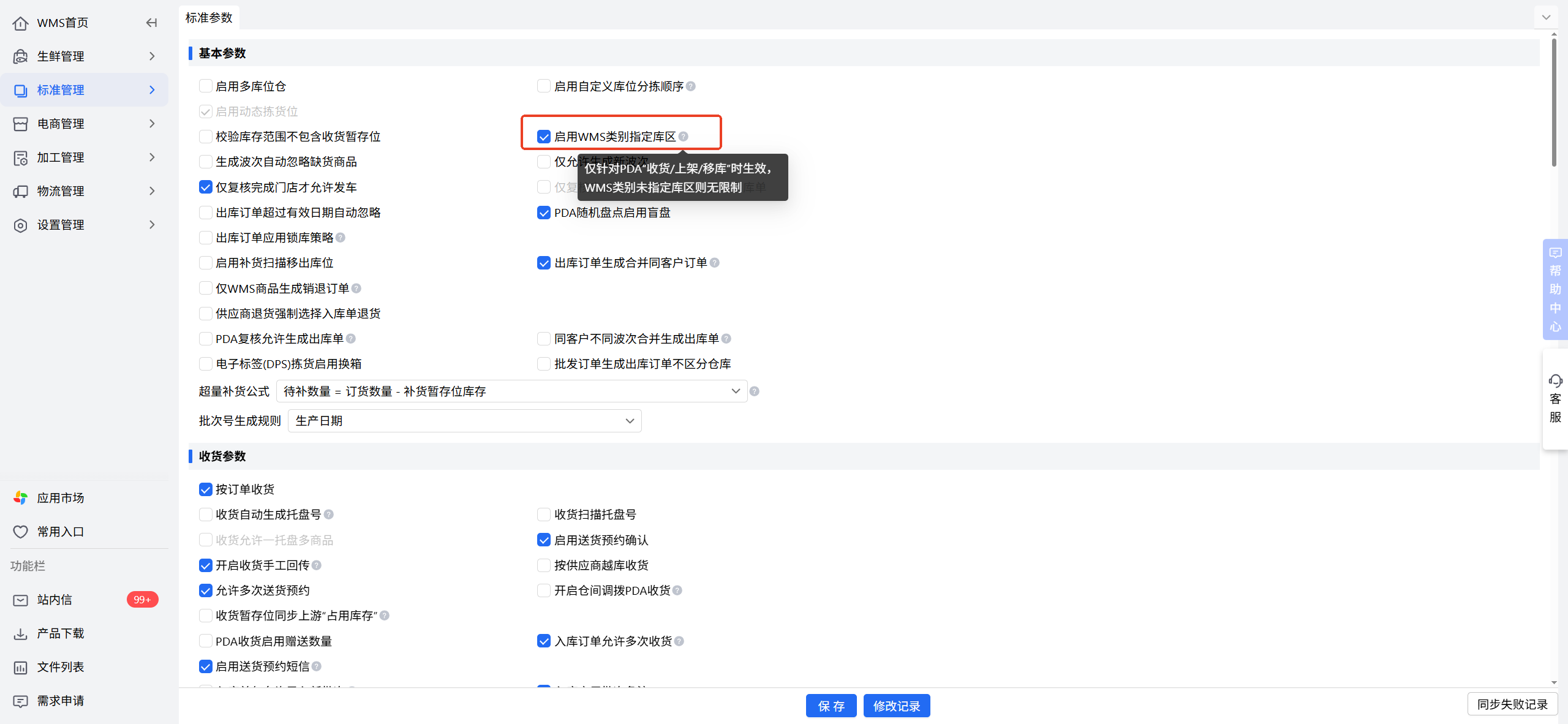Click help icon beside 启用自定义库位分拣顺序
This screenshot has height=724, width=1568.
coord(691,86)
